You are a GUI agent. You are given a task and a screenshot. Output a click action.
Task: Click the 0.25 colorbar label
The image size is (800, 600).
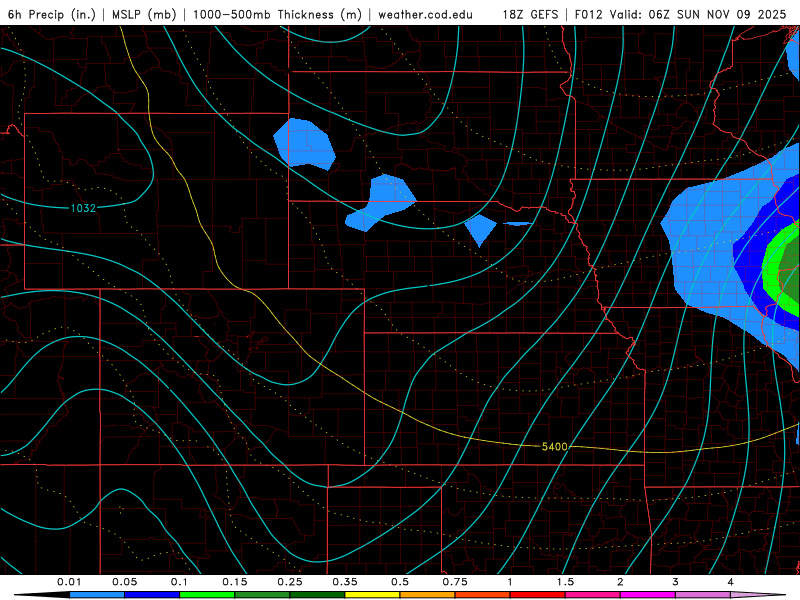[x=290, y=582]
